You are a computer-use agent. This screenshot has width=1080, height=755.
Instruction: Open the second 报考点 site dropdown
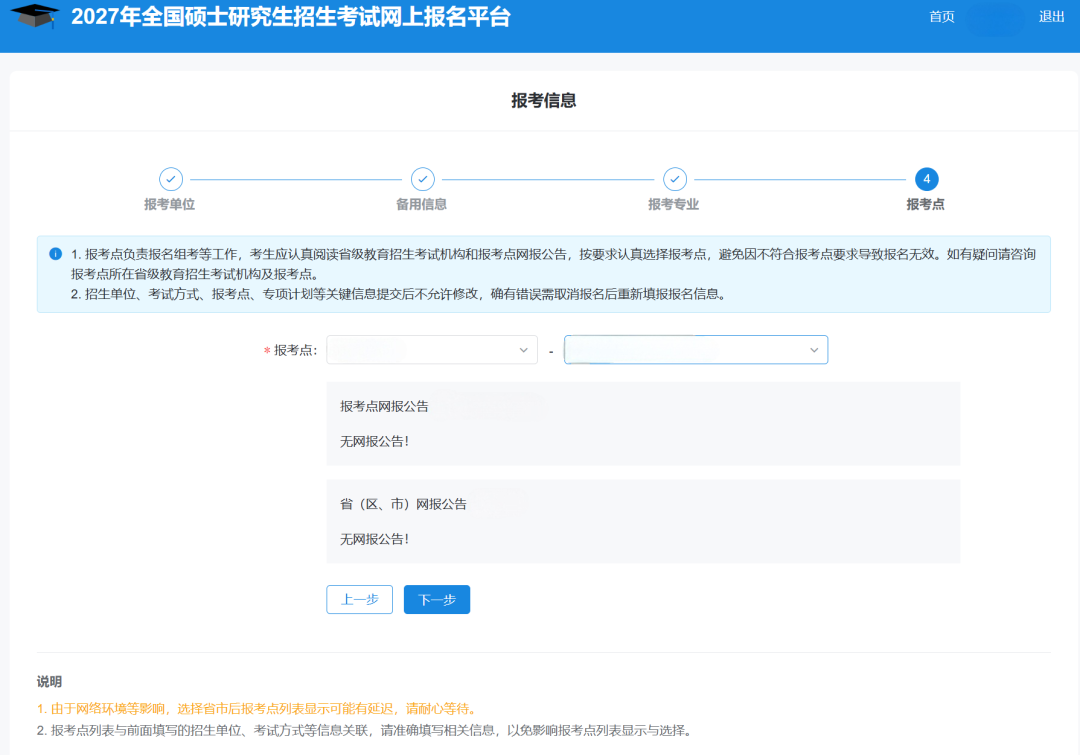point(696,350)
